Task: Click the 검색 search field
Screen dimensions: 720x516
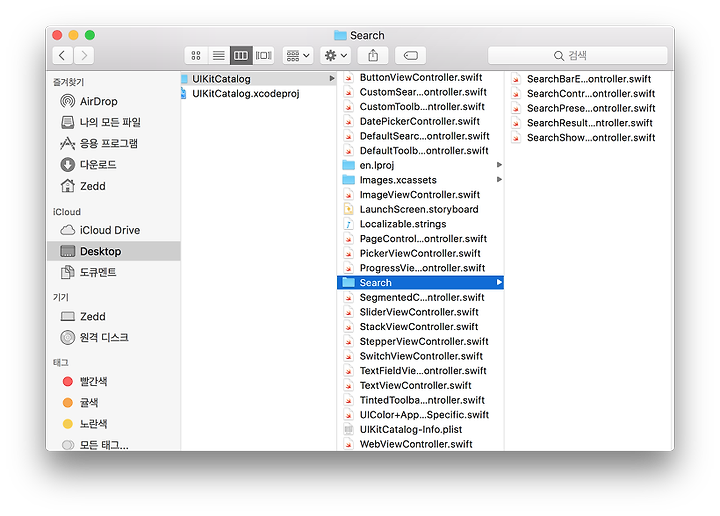Action: pyautogui.click(x=578, y=56)
